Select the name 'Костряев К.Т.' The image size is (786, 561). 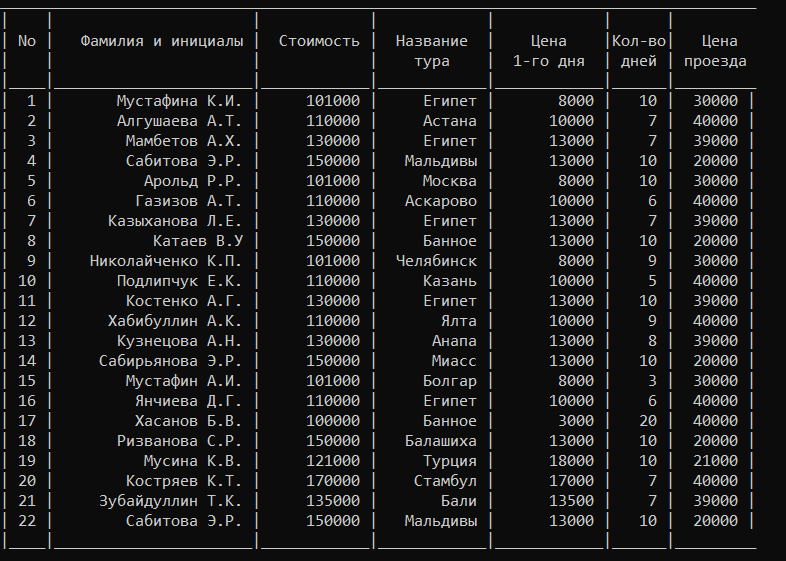(184, 481)
